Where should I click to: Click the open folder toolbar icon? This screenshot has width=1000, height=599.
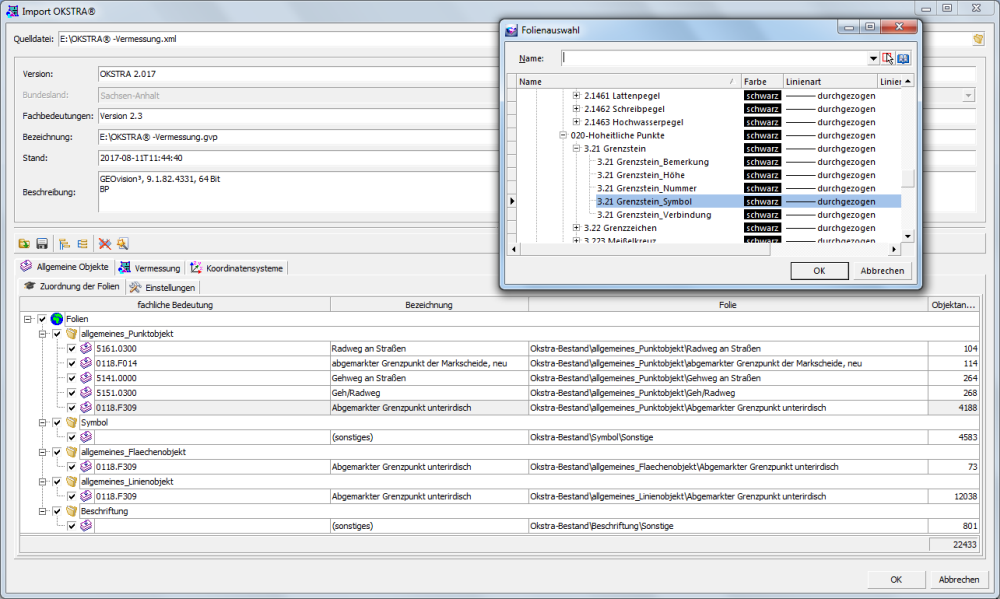point(24,244)
